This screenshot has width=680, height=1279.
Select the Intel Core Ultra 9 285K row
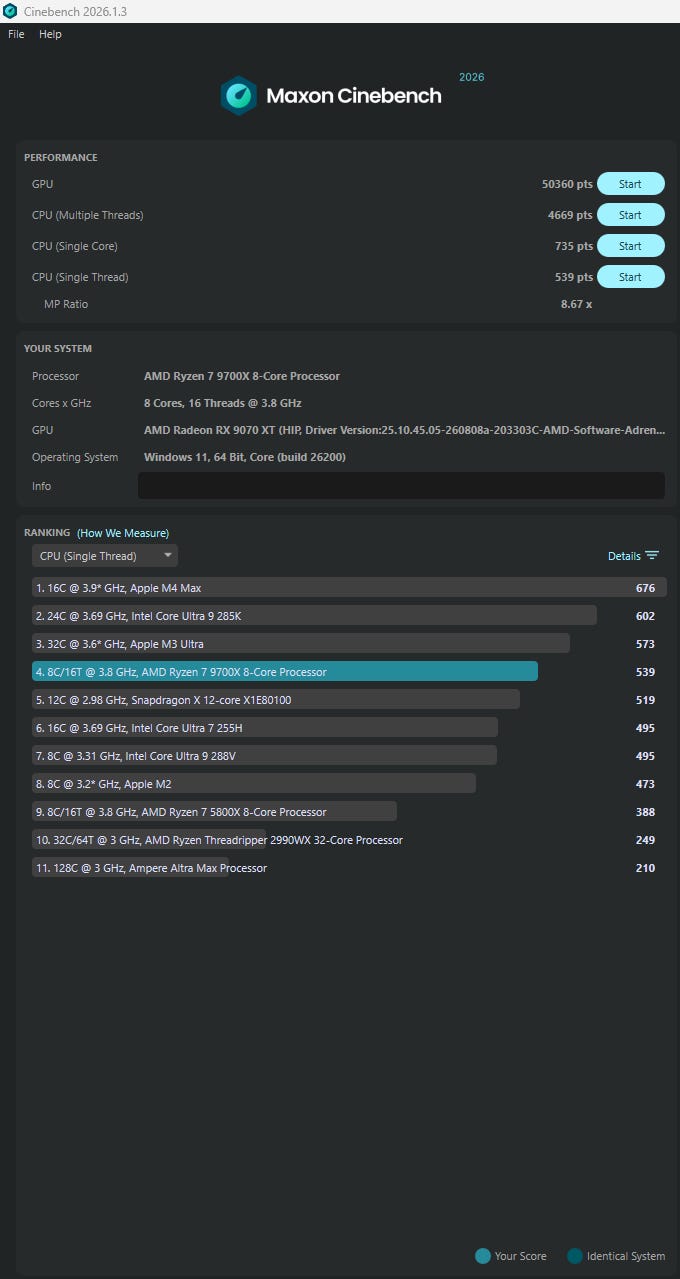(x=349, y=616)
